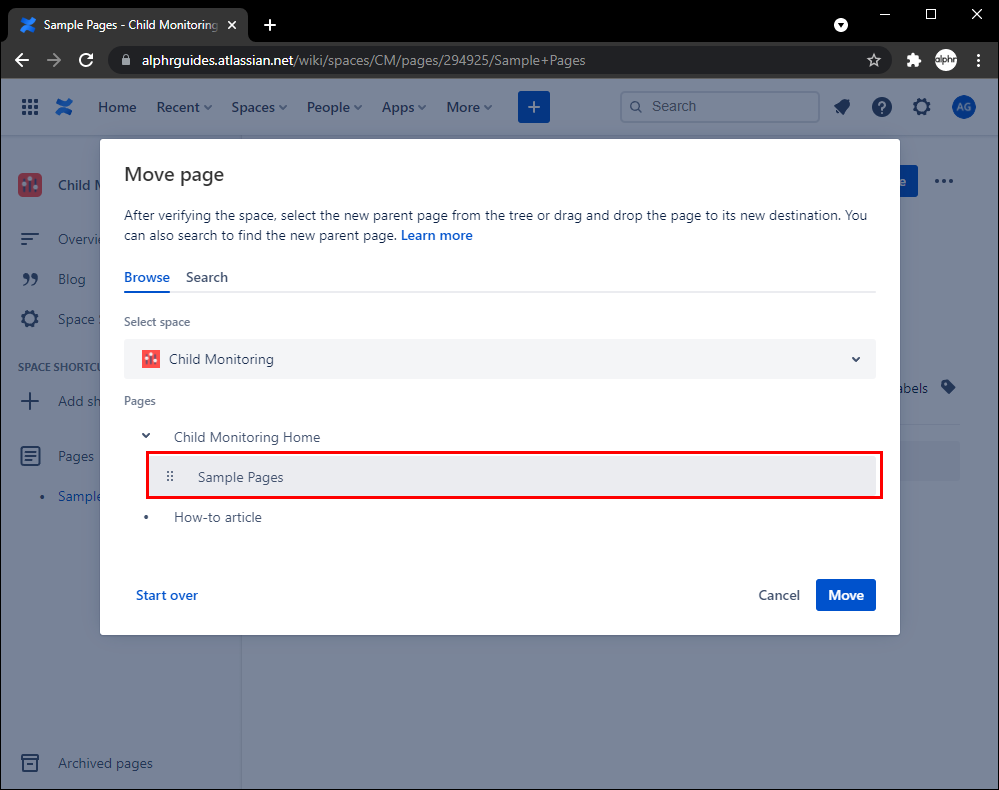
Task: Open the Select space dropdown
Action: pyautogui.click(x=500, y=359)
